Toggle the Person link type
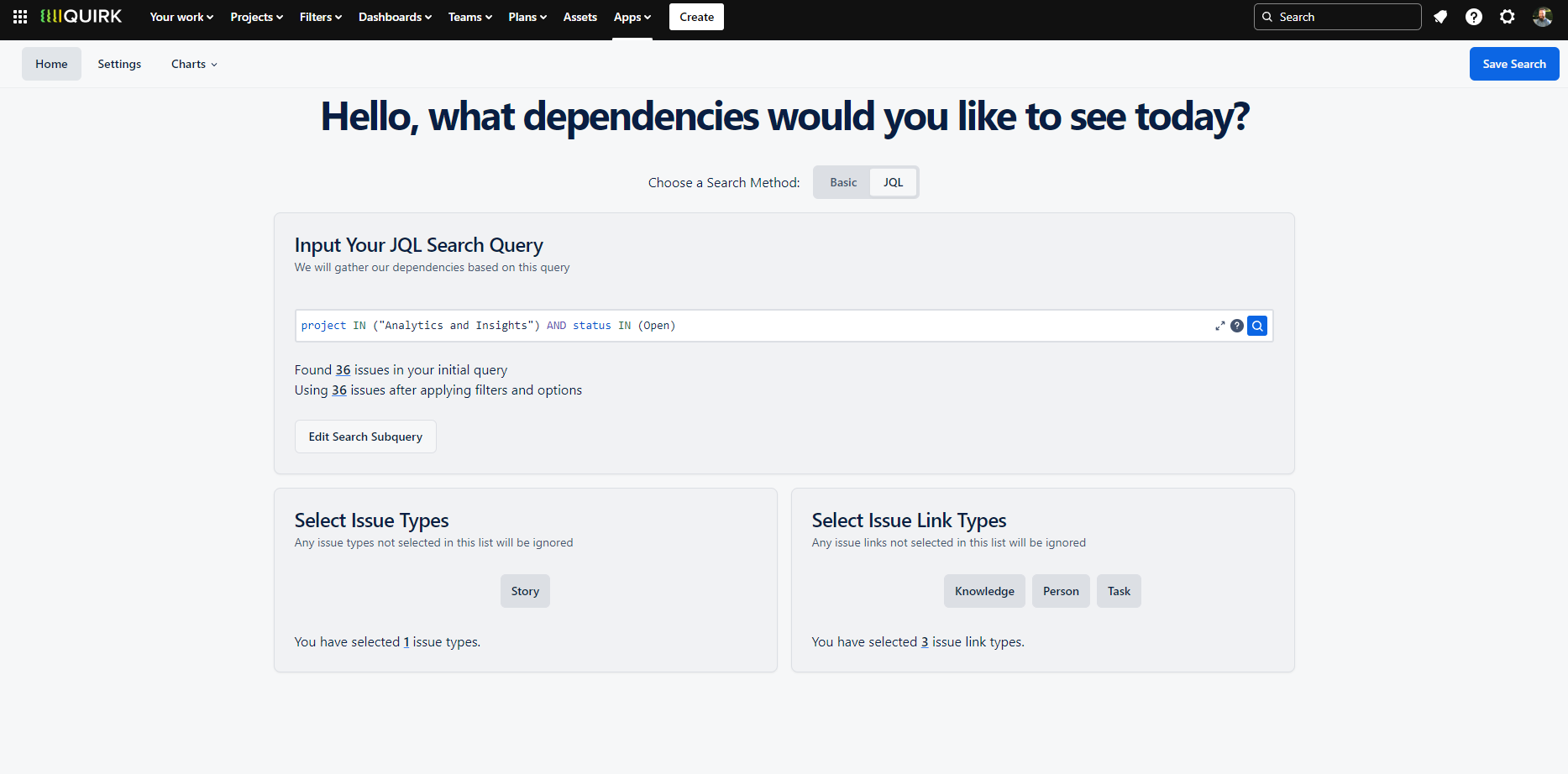 pos(1061,591)
